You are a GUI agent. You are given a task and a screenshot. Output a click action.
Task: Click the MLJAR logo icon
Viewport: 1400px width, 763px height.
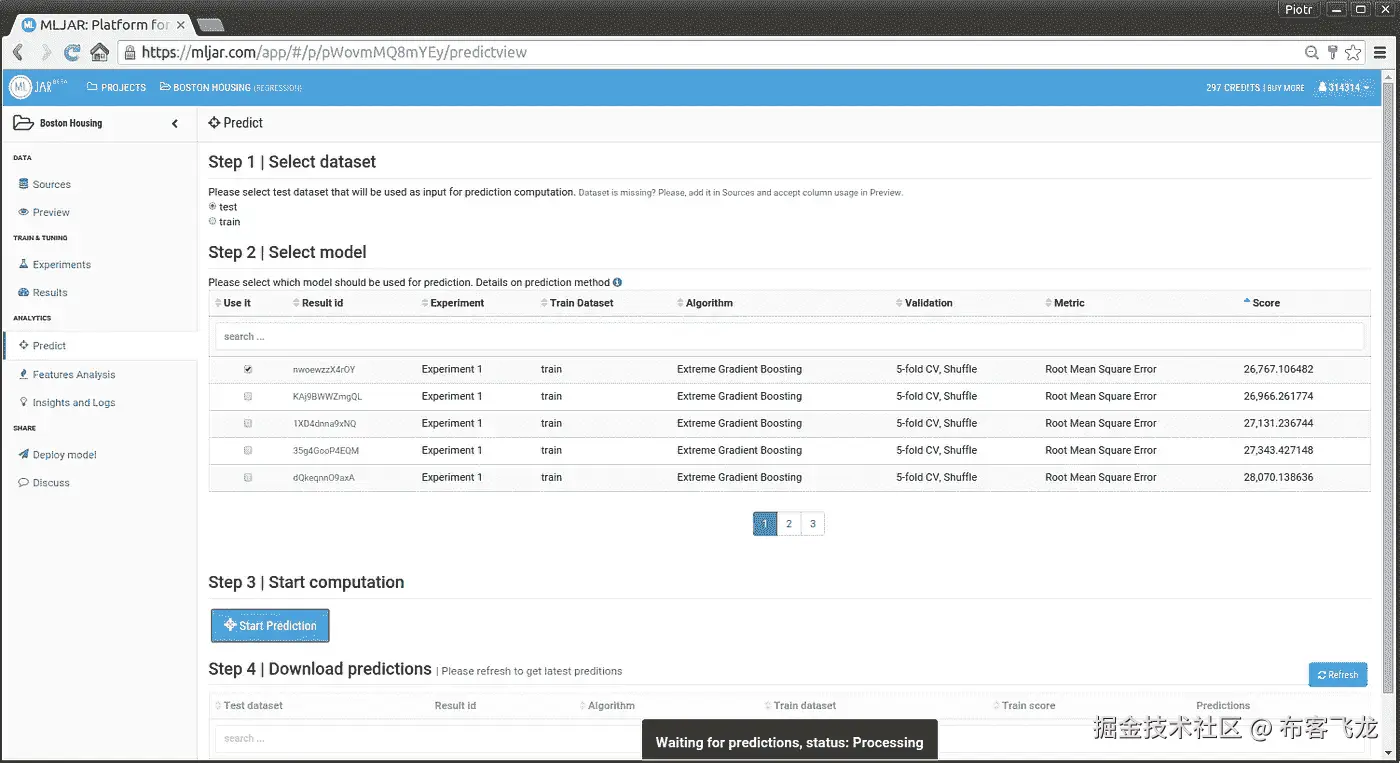(x=21, y=87)
